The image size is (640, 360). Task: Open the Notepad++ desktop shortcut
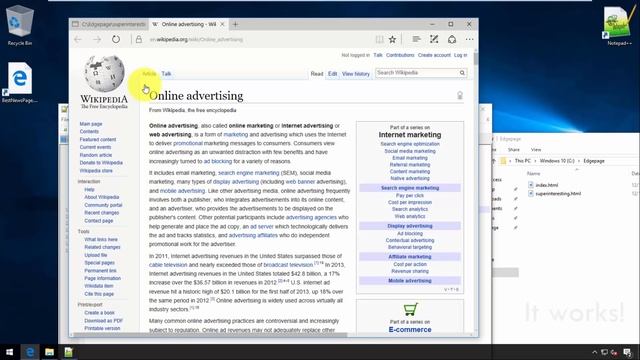[x=619, y=25]
